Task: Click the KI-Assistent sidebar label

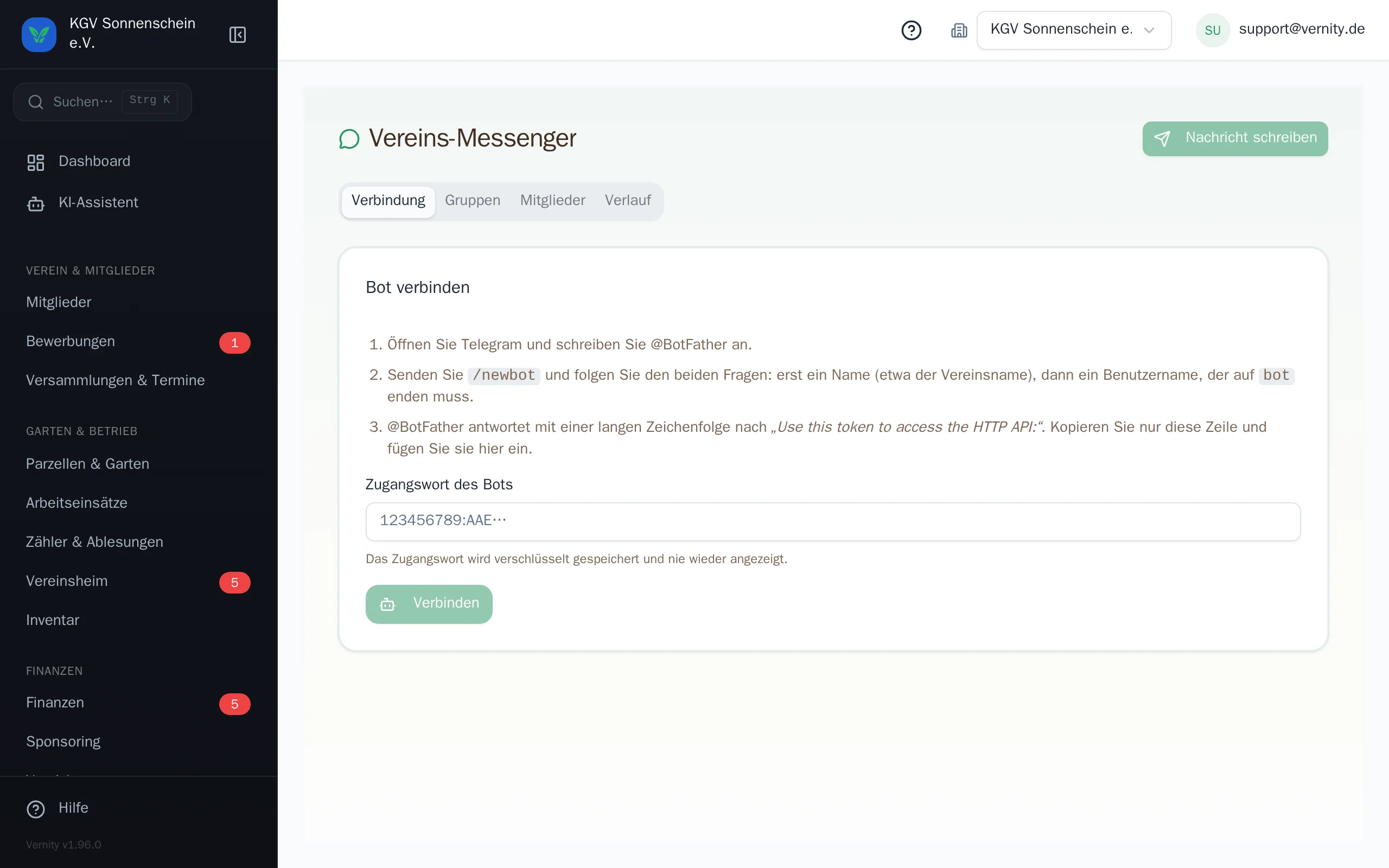Action: [98, 203]
